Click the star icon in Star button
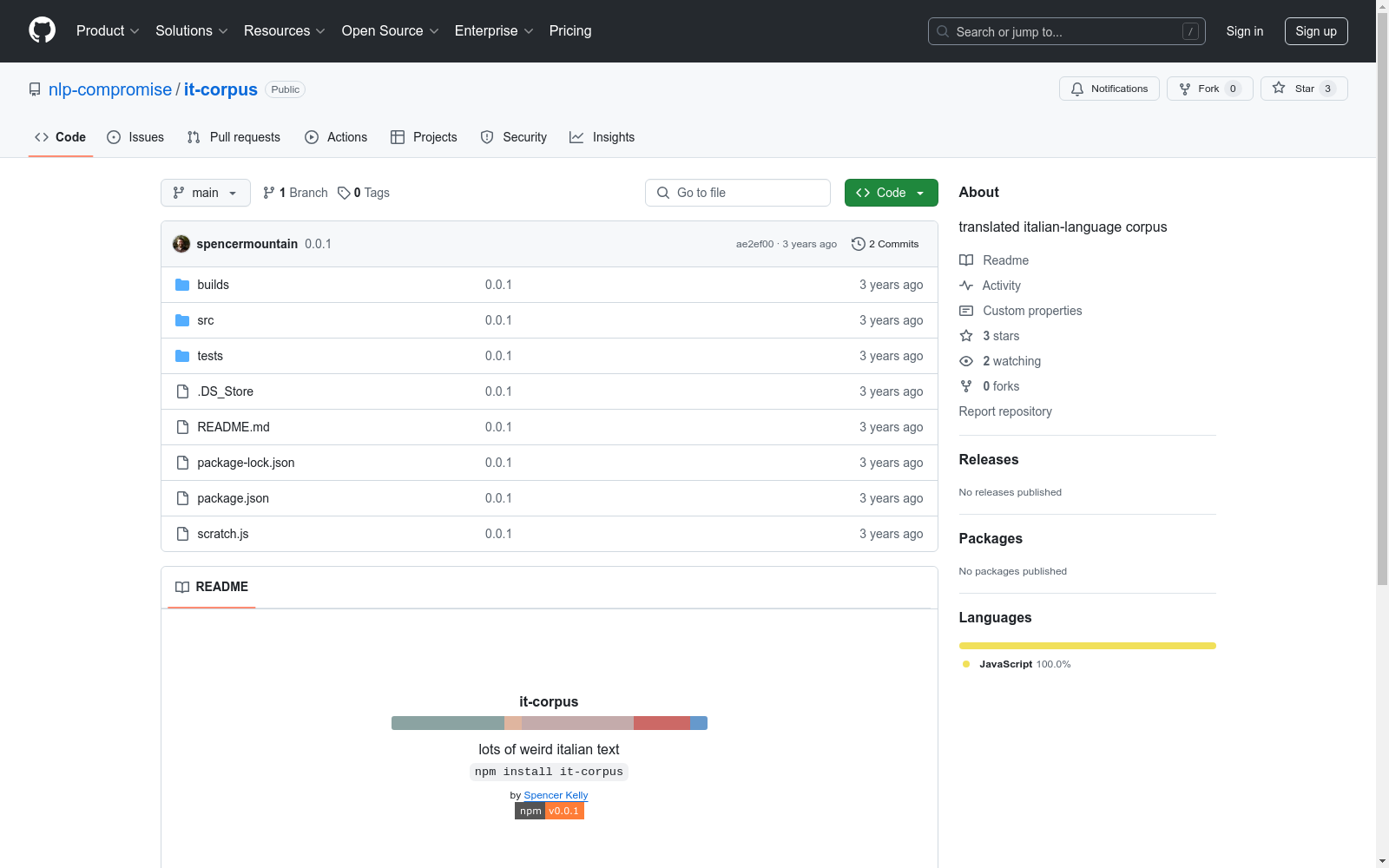This screenshot has width=1389, height=868. click(x=1279, y=88)
